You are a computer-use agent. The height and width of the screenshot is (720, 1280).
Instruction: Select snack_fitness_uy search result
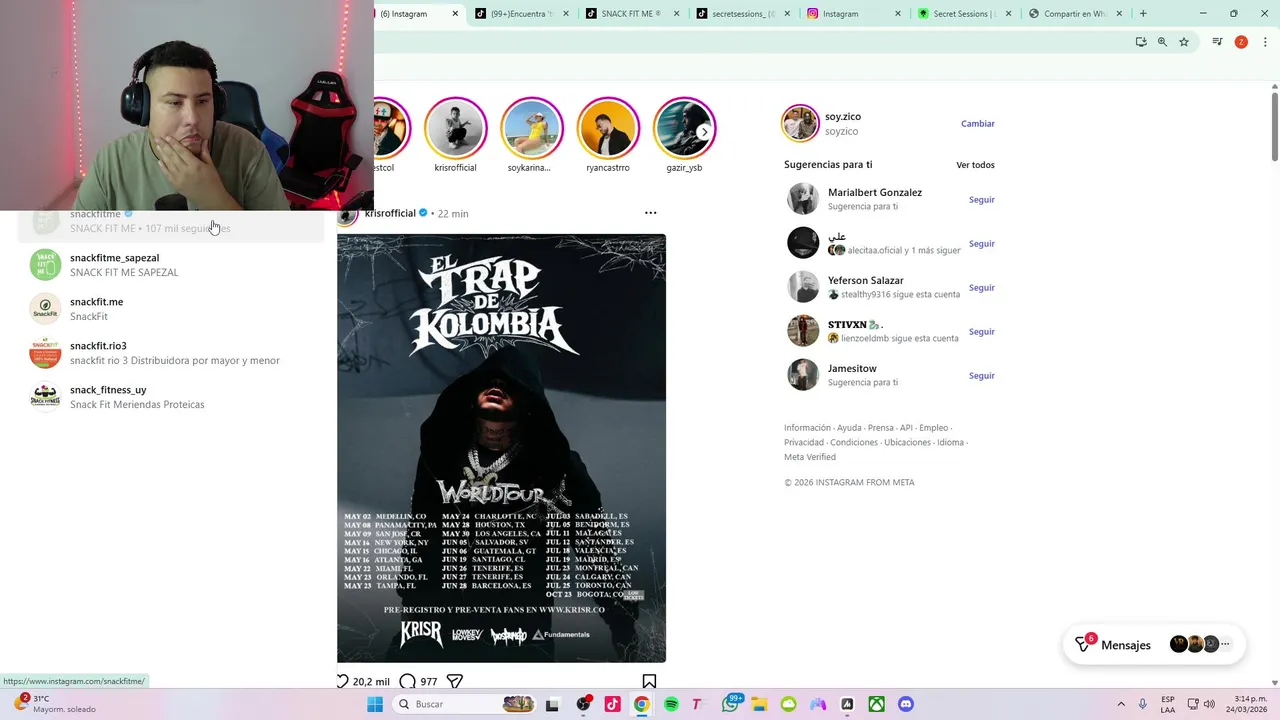170,397
